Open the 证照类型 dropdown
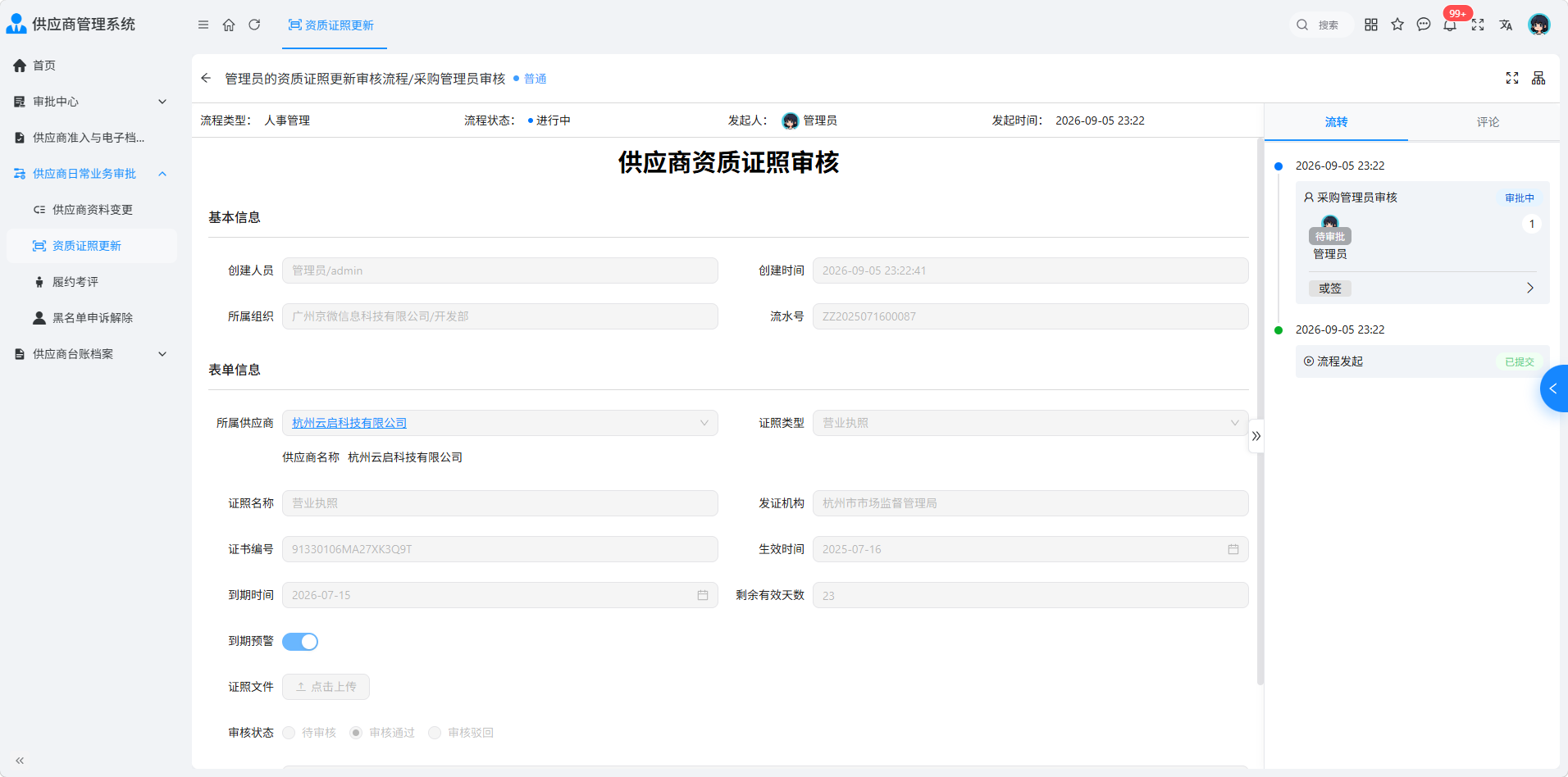 1031,423
